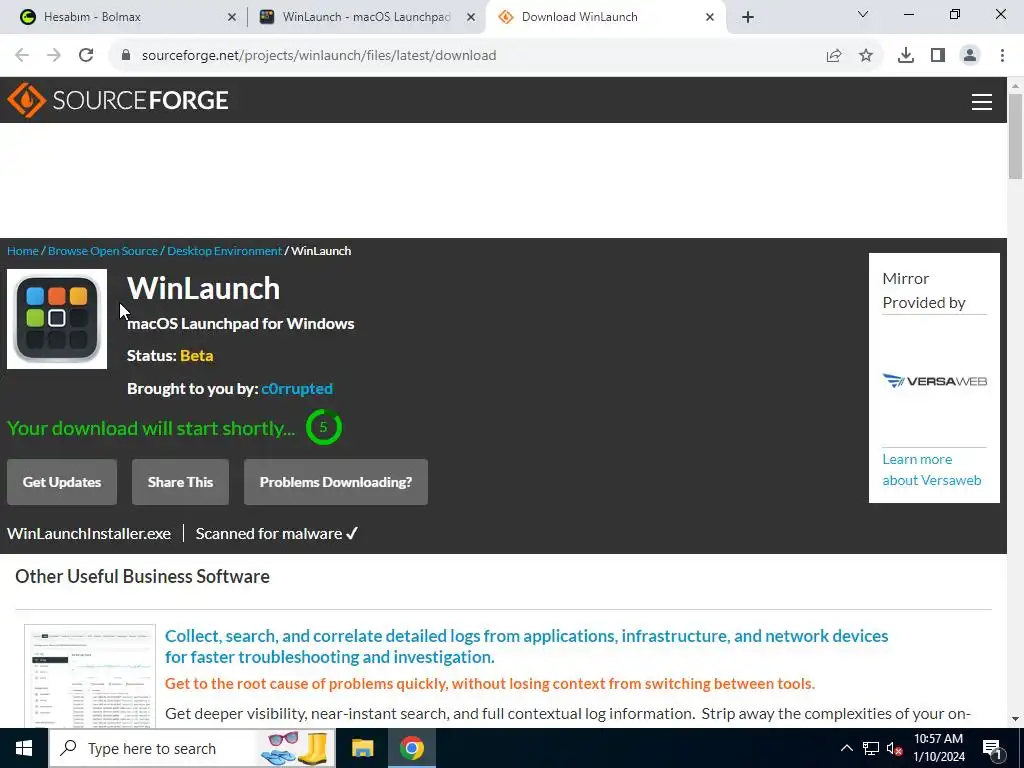Viewport: 1024px width, 768px height.
Task: Click the SourceForge flame logo
Action: tap(26, 100)
